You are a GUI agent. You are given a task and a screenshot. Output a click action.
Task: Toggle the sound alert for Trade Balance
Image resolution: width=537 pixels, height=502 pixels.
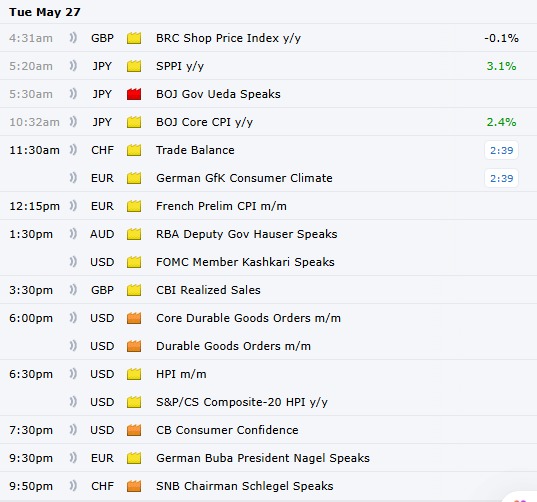[73, 150]
